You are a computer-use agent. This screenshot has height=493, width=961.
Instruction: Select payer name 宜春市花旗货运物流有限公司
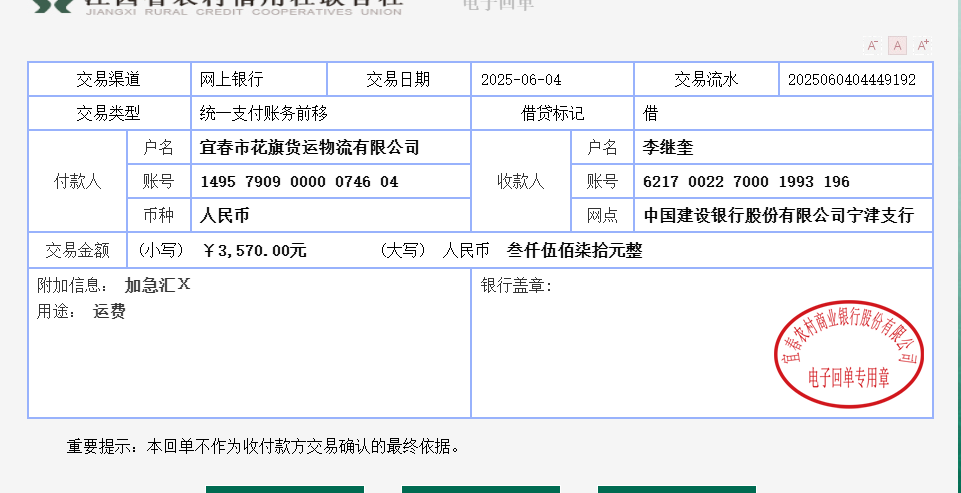click(310, 147)
